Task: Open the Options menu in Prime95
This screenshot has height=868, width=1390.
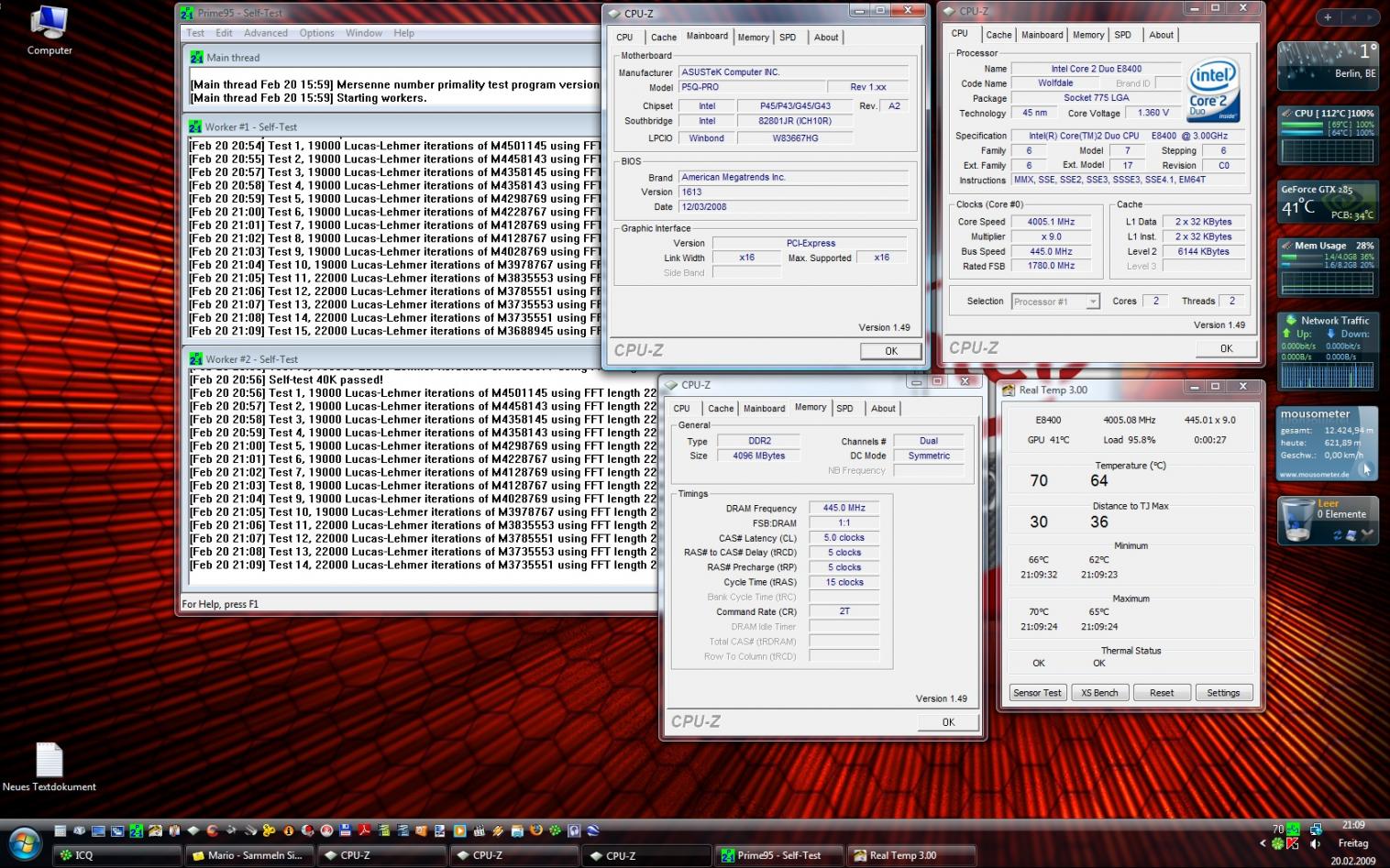Action: (316, 33)
